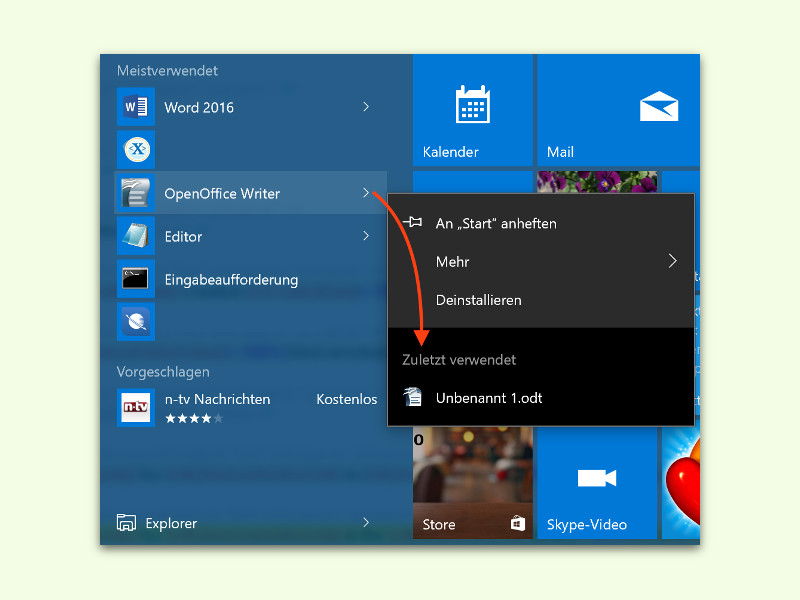The image size is (800, 600).
Task: Open Word 2016 app icon
Action: (136, 107)
